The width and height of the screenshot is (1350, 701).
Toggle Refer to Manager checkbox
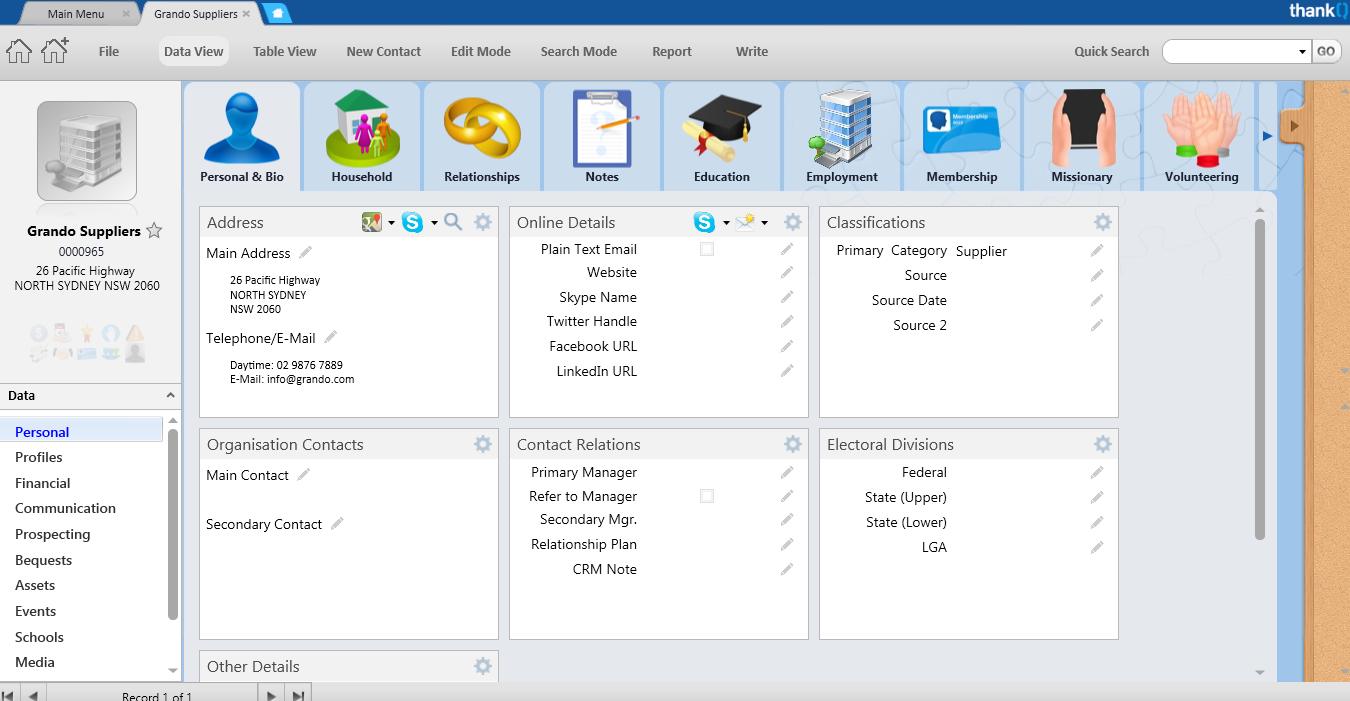point(707,496)
